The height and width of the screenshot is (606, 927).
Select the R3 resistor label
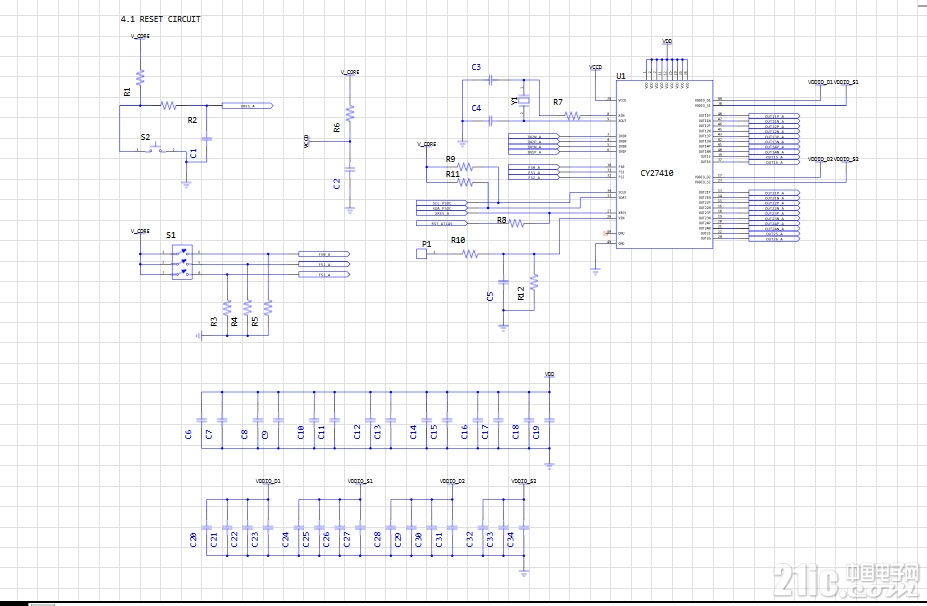click(213, 322)
